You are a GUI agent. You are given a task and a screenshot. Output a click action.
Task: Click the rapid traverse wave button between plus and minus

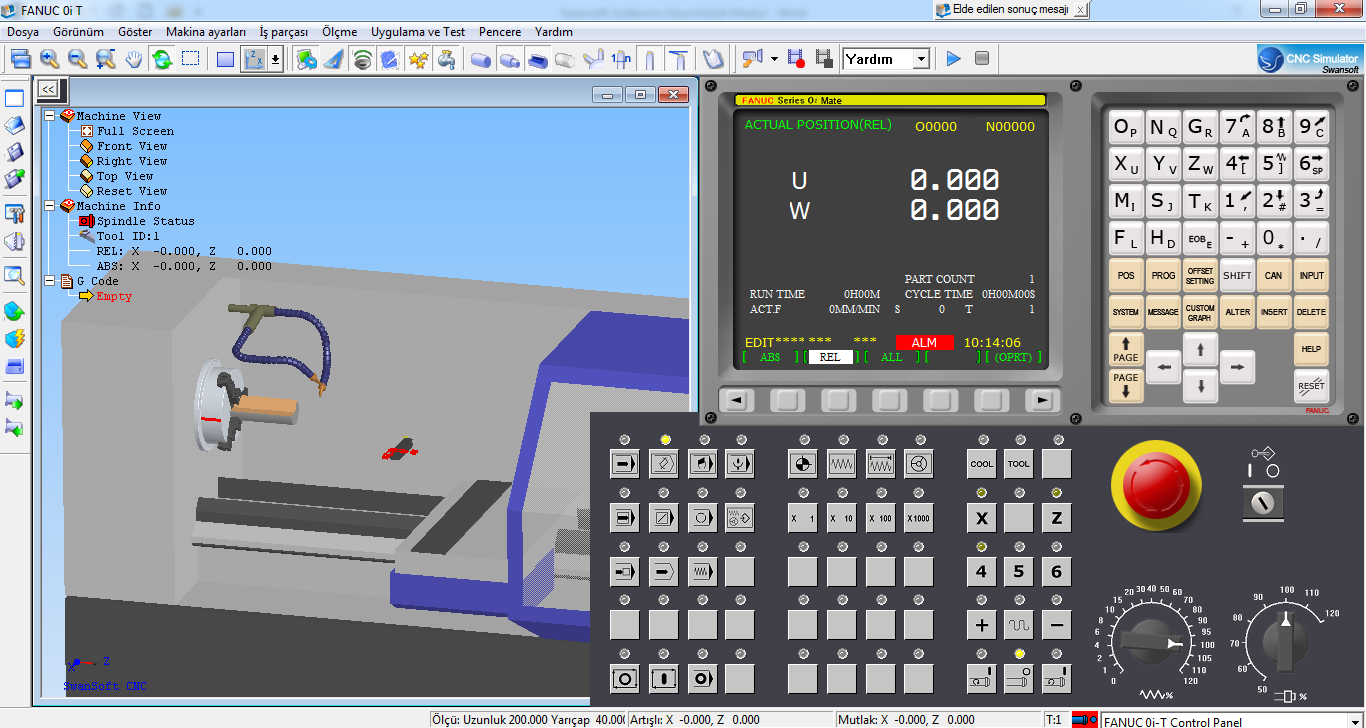(x=1018, y=626)
